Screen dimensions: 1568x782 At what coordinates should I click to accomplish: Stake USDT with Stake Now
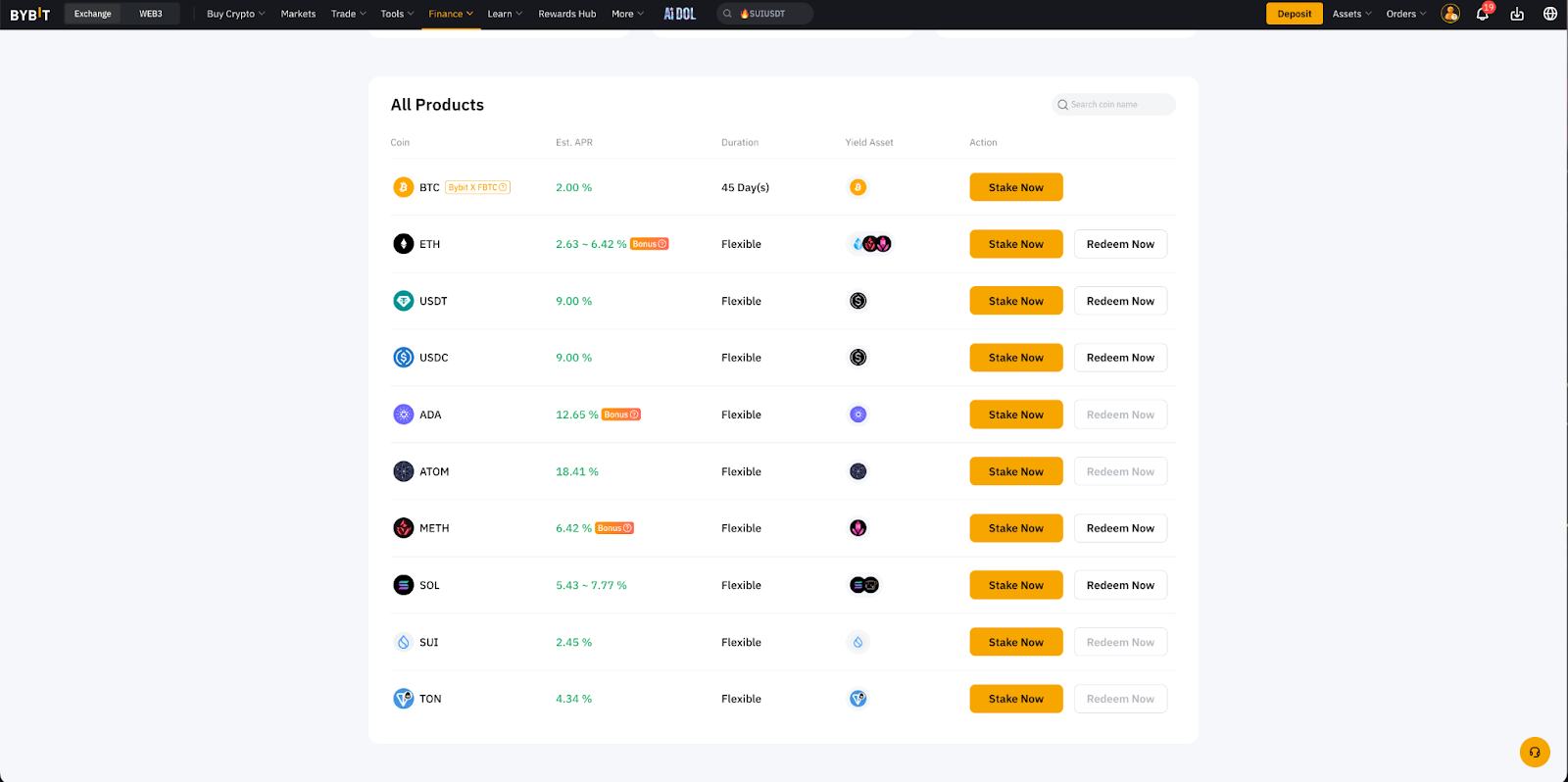click(1016, 301)
